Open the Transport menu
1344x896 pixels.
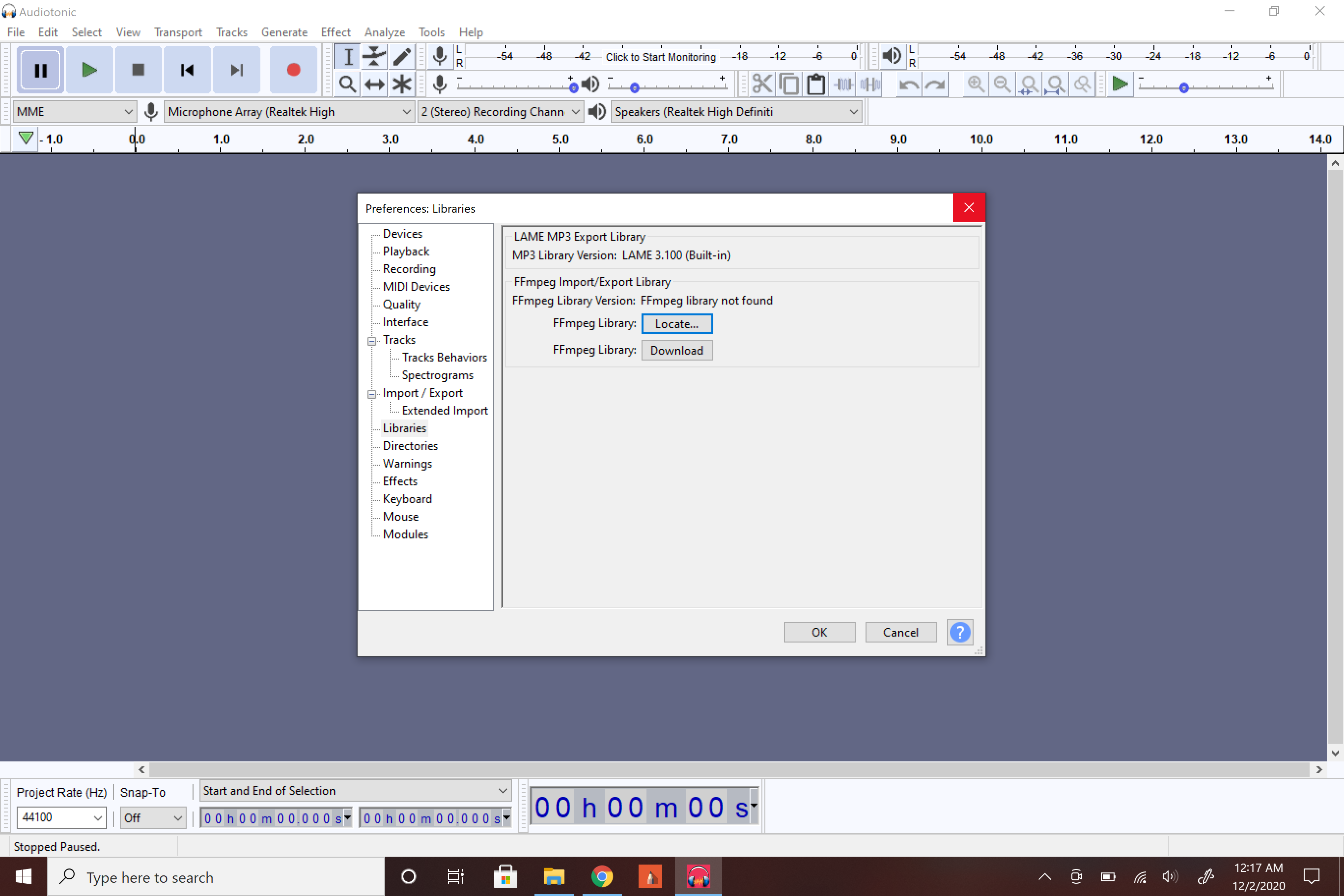[x=178, y=32]
